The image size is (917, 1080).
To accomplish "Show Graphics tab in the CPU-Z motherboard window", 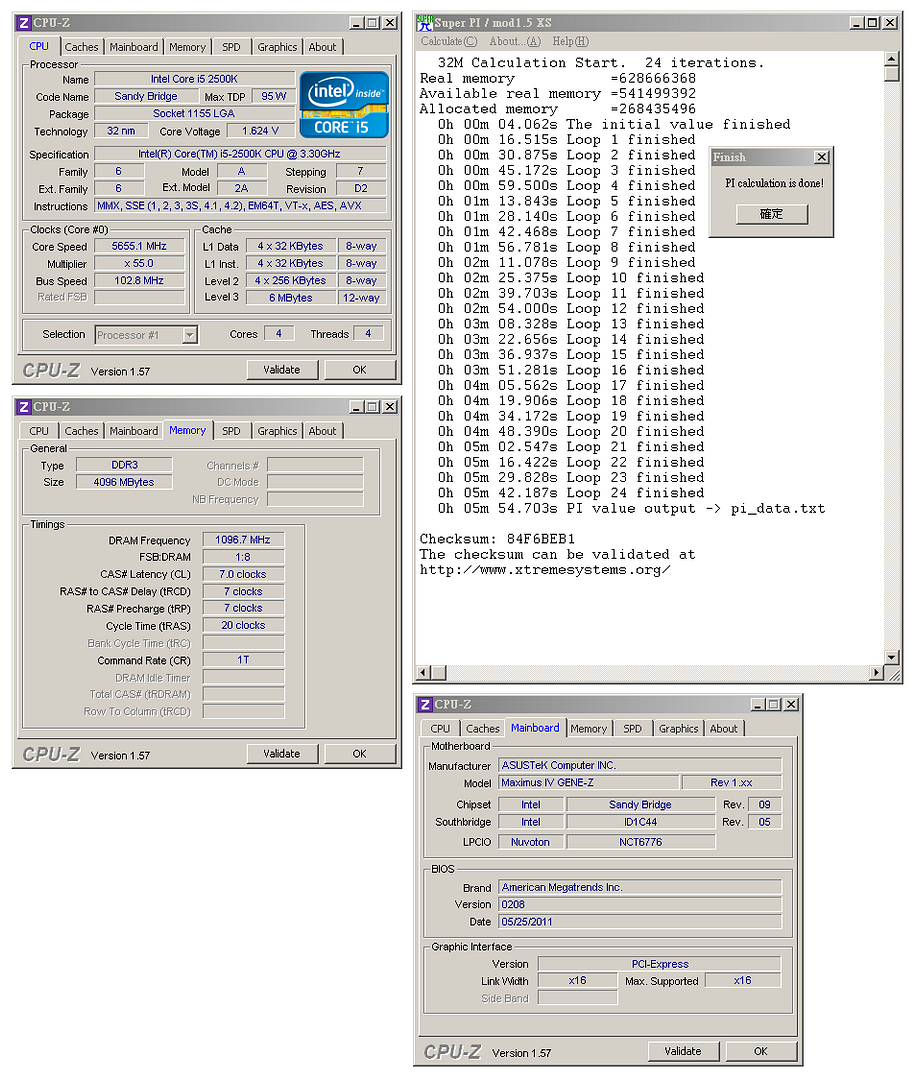I will (x=679, y=729).
